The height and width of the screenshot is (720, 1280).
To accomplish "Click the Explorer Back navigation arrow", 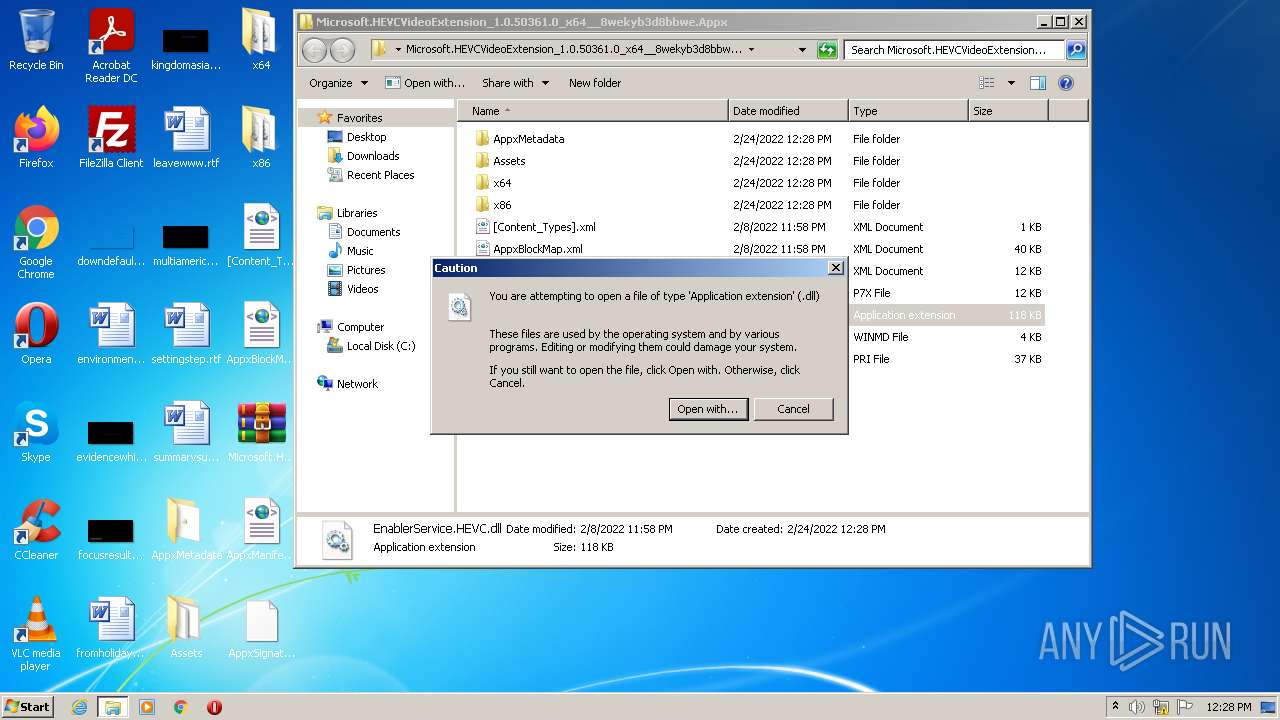I will [314, 50].
